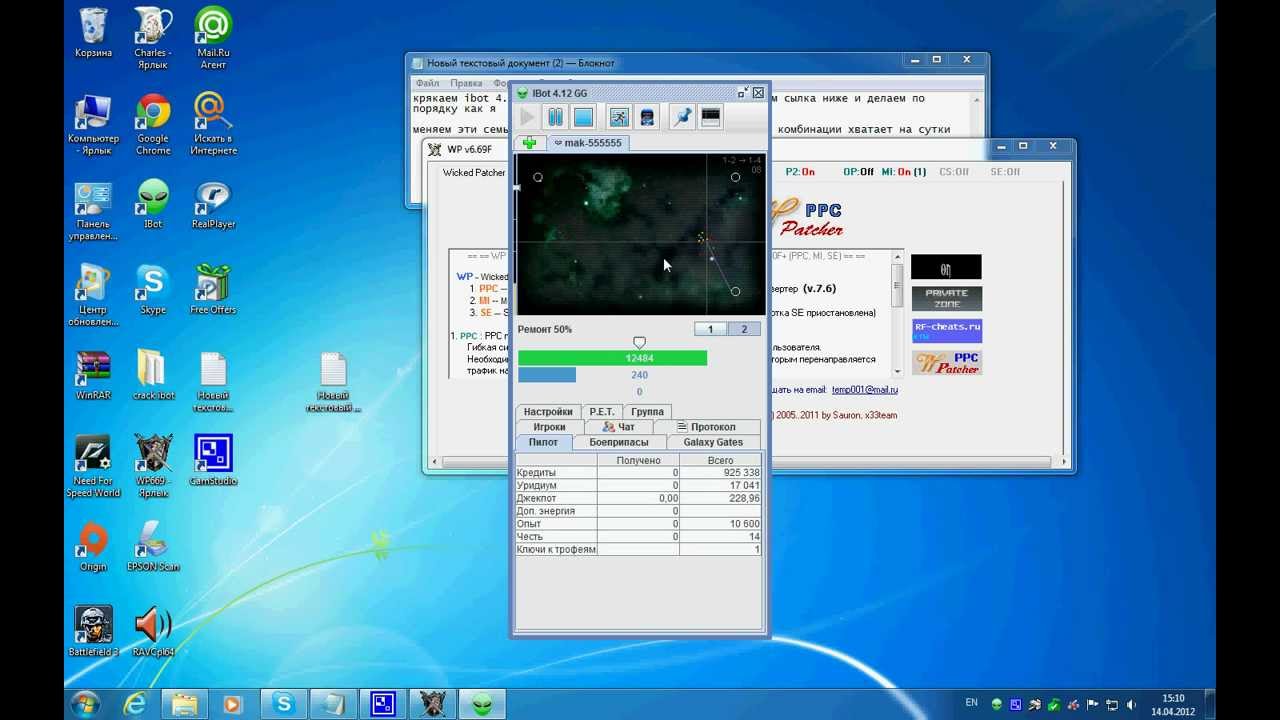Open the Корзина recycle bin icon
This screenshot has height=720, width=1280.
click(x=93, y=33)
